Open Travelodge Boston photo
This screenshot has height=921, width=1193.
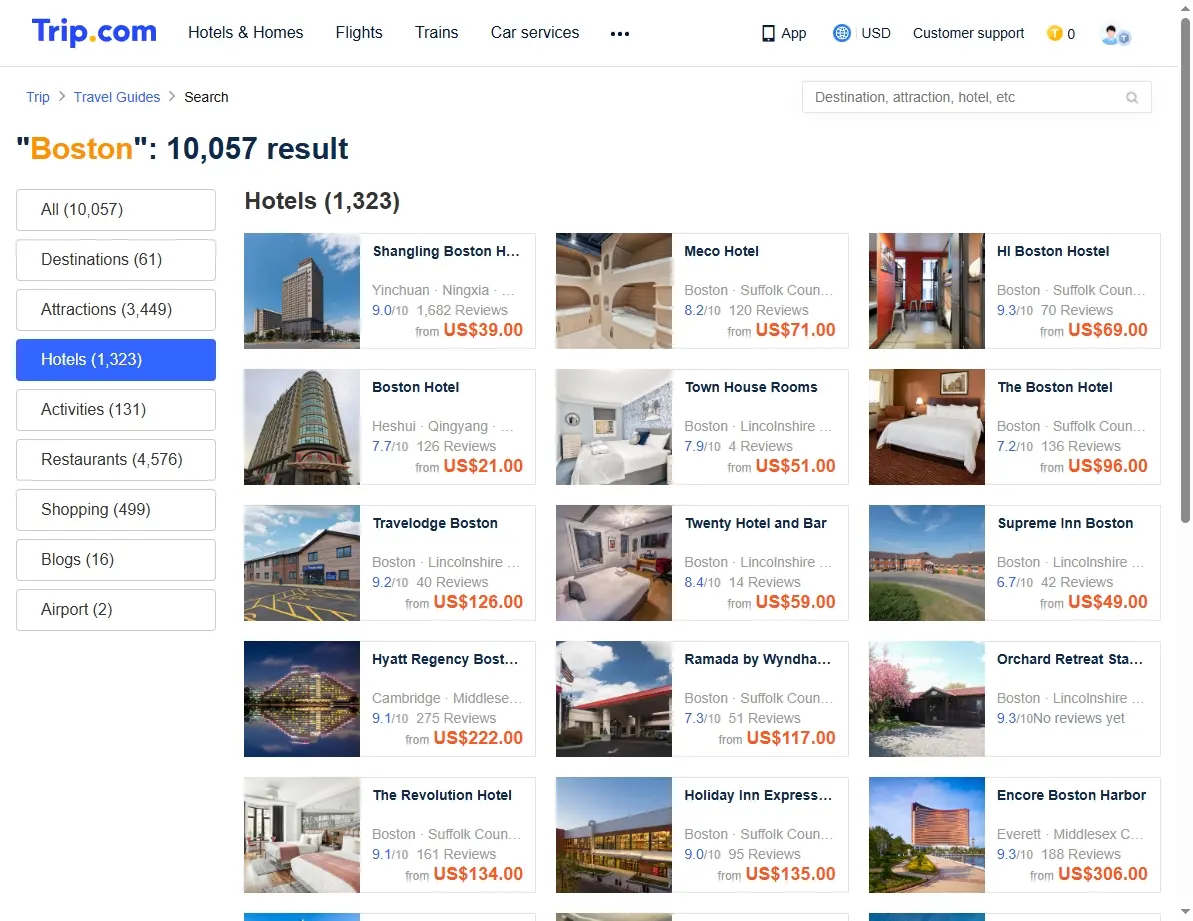[x=302, y=563]
